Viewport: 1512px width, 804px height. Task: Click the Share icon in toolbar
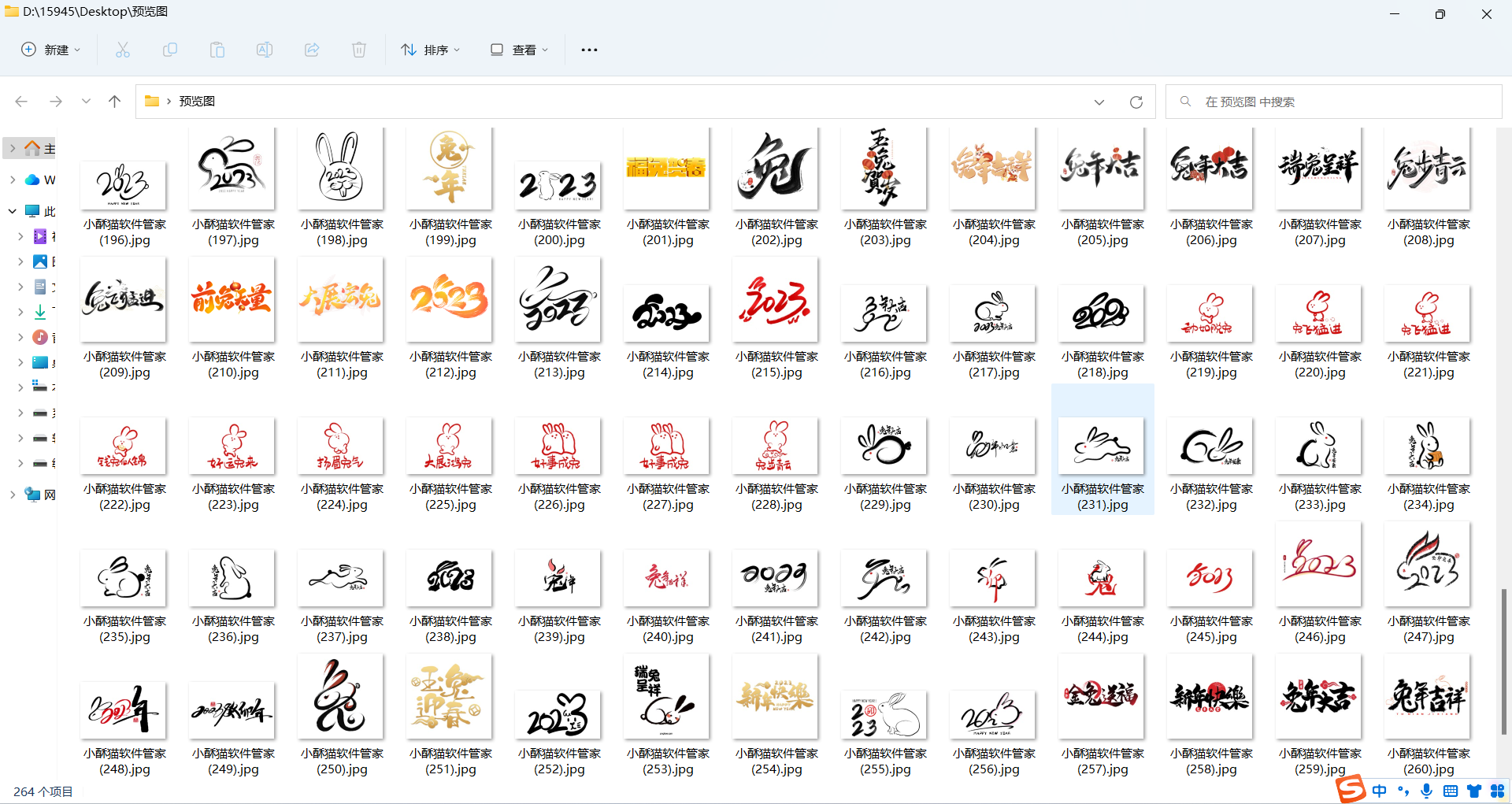click(x=312, y=50)
